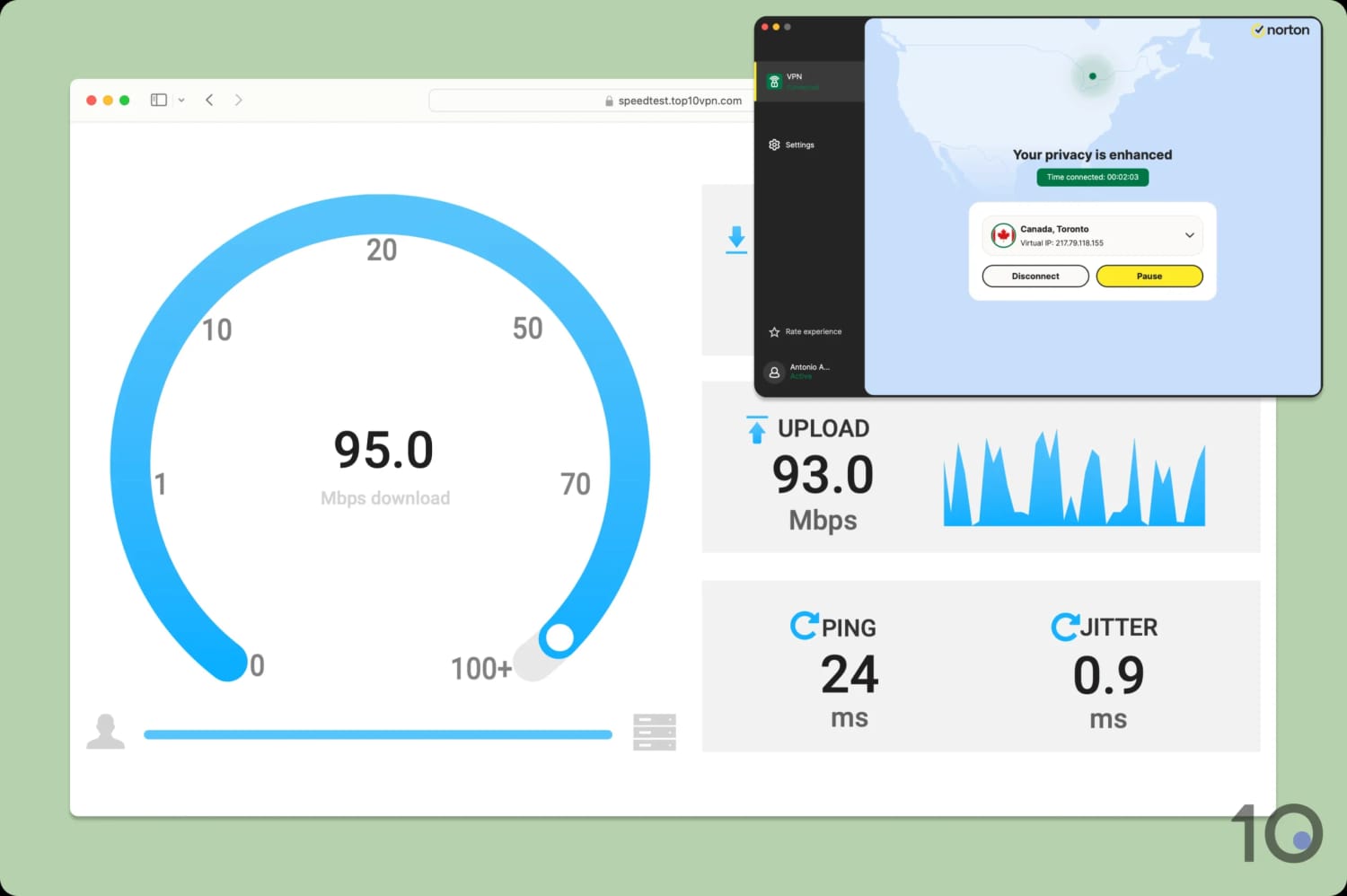Click the VPN shield icon in Norton sidebar
The image size is (1347, 896).
pos(774,82)
